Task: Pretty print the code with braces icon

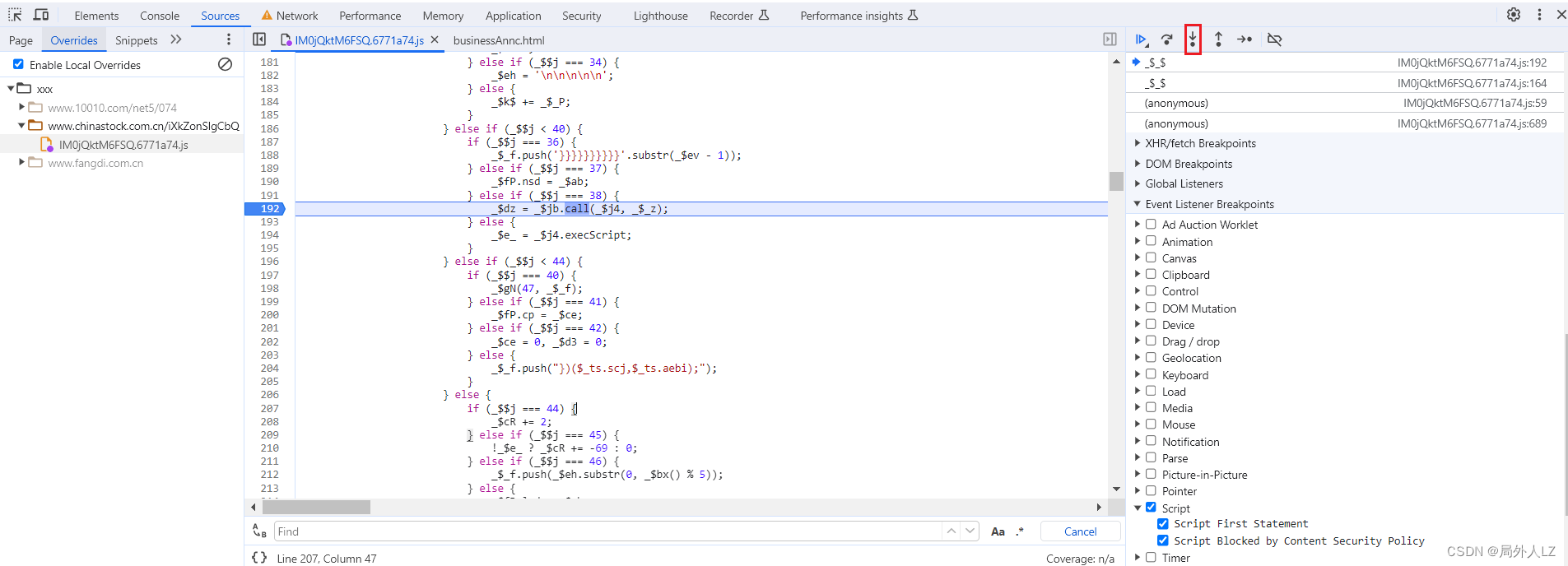Action: pos(259,558)
